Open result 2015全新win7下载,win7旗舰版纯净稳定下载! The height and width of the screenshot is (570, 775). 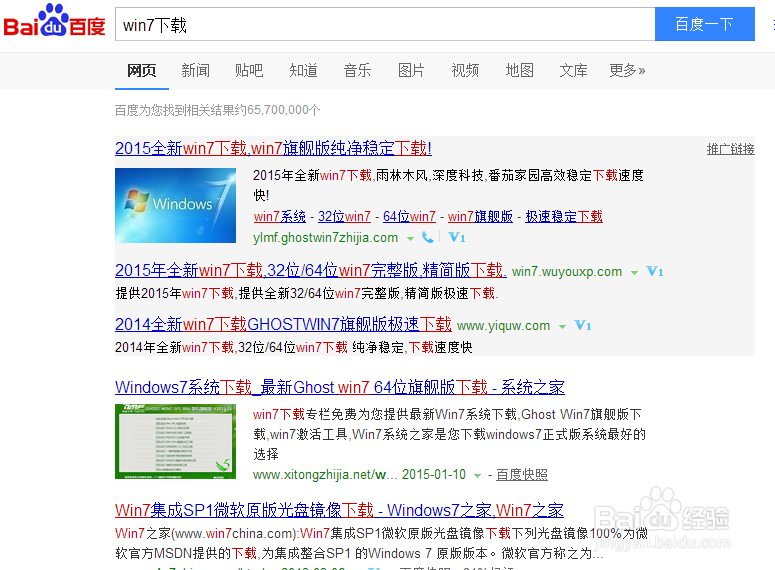pyautogui.click(x=273, y=148)
